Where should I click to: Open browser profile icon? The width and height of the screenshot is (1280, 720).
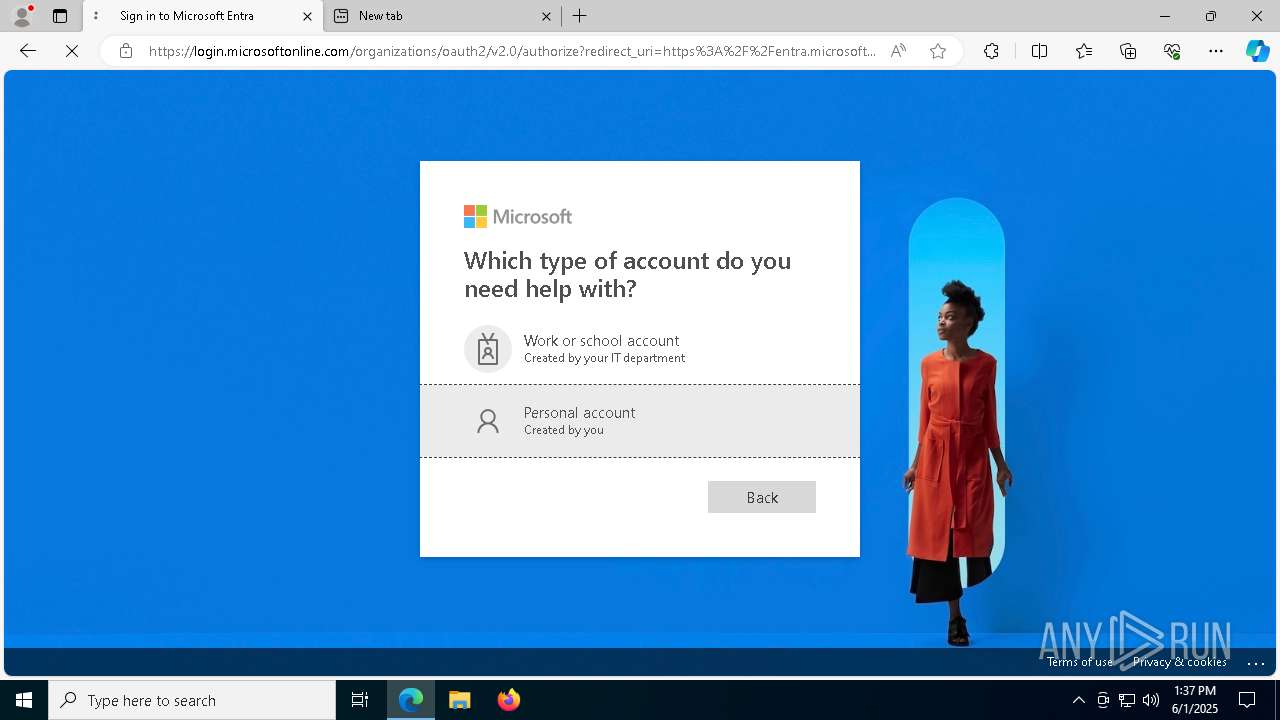pyautogui.click(x=22, y=16)
